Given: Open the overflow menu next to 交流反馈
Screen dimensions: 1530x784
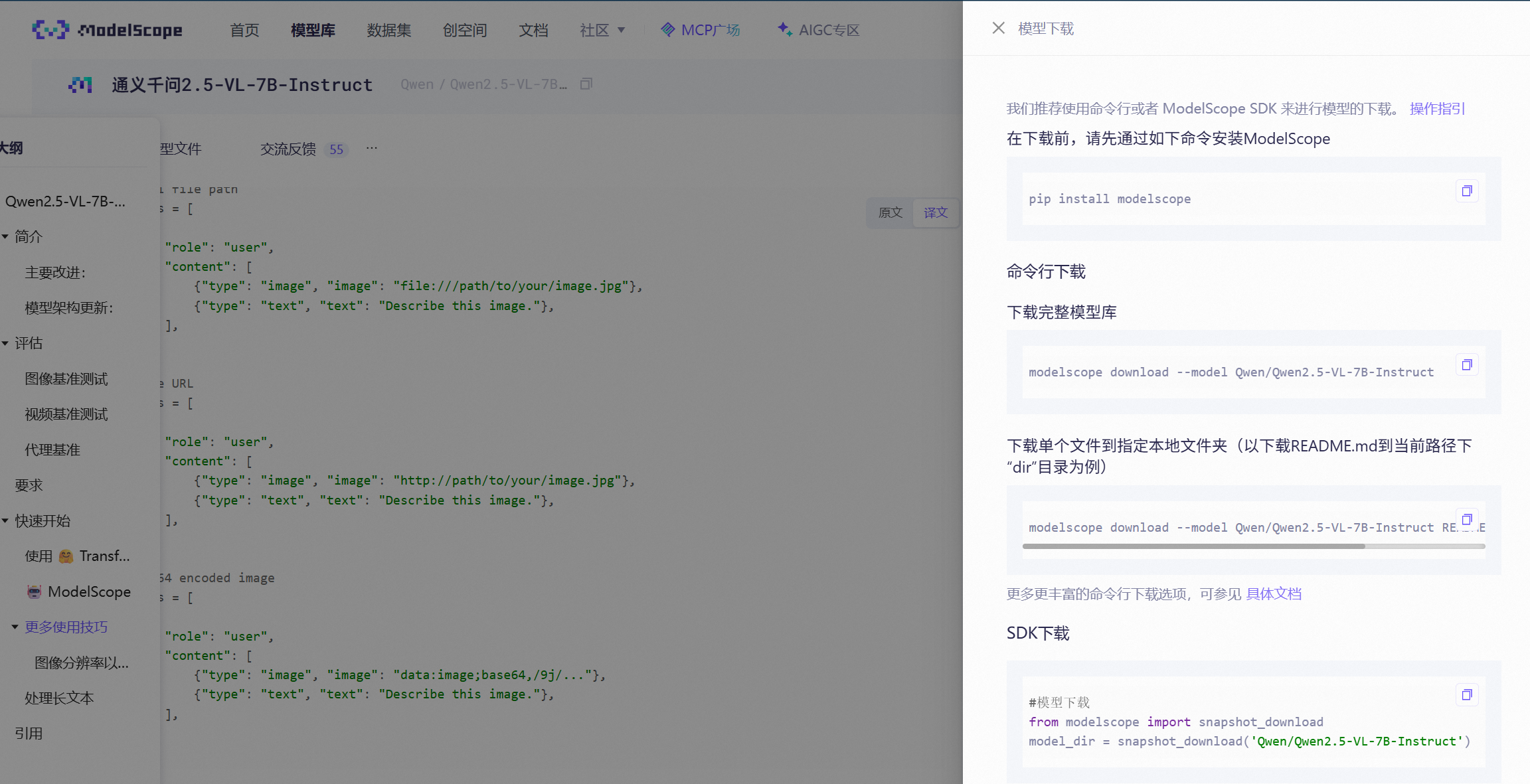Looking at the screenshot, I should coord(371,148).
